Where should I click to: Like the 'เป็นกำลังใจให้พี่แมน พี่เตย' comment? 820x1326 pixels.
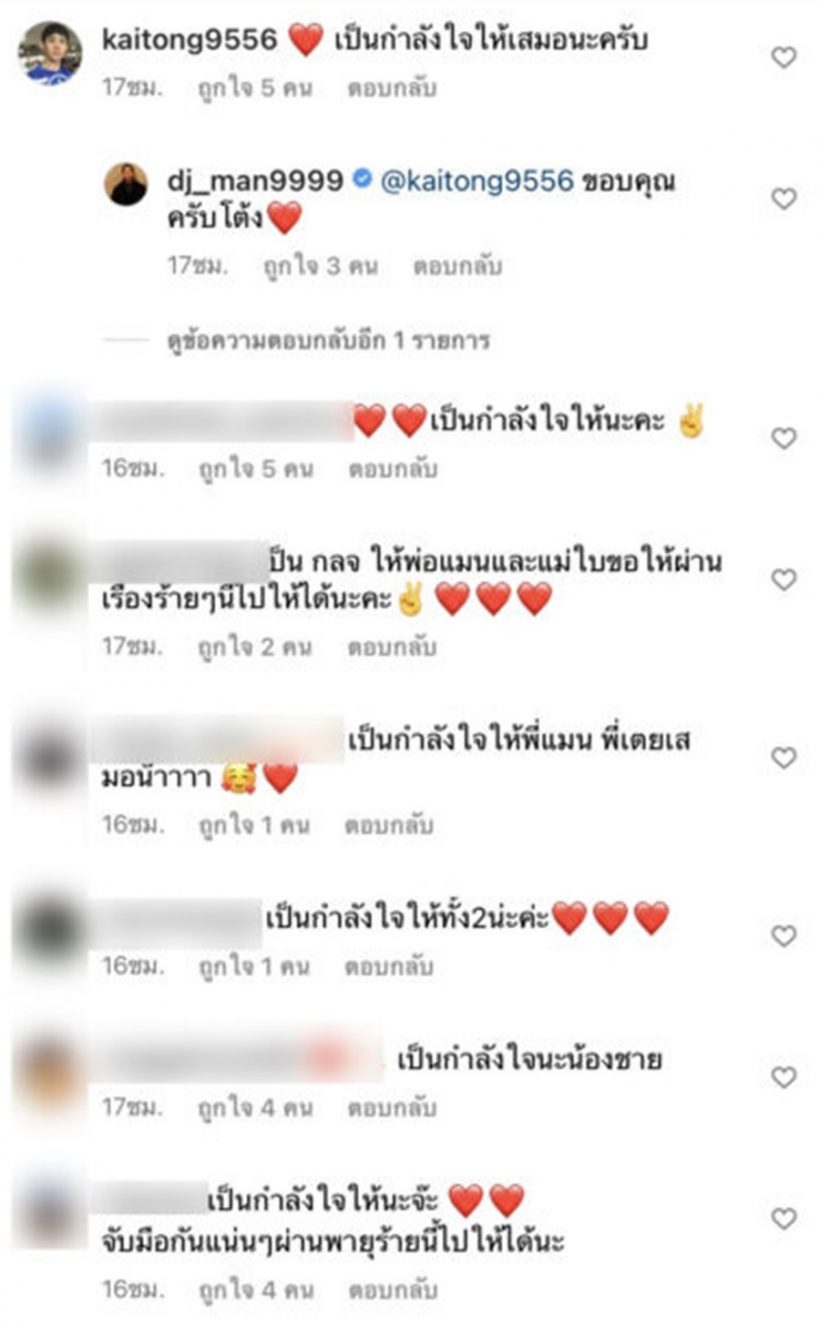click(783, 757)
